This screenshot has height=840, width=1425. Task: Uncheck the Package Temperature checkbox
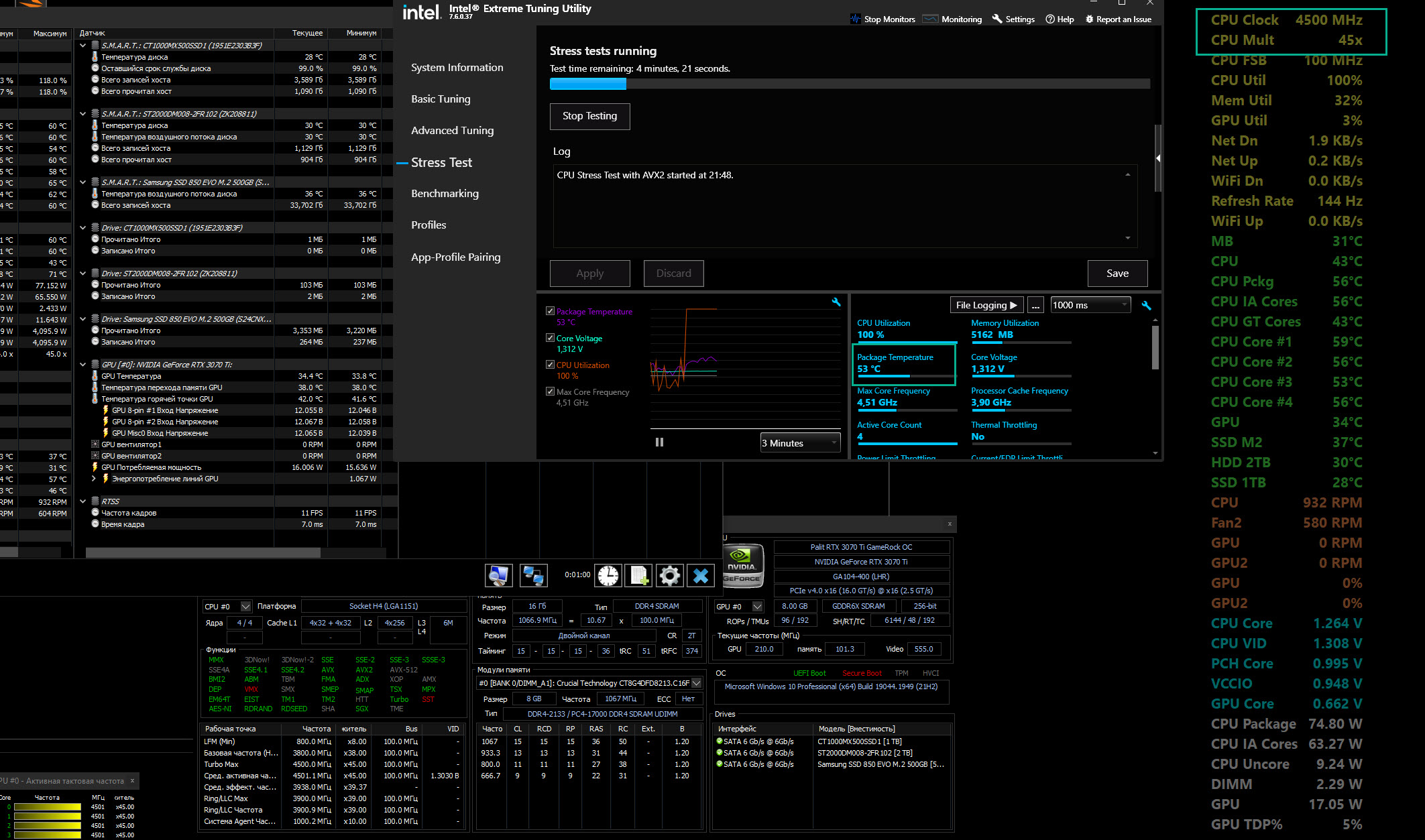coord(550,311)
